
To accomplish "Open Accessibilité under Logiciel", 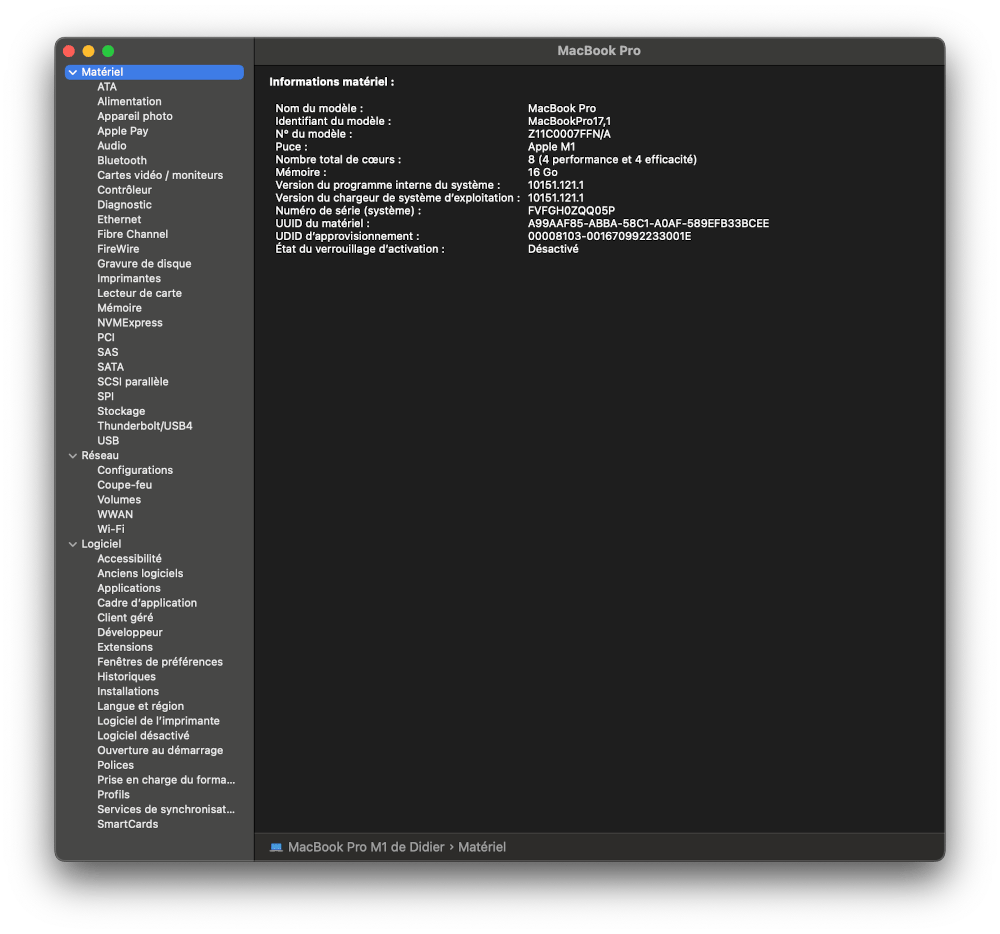I will point(129,559).
